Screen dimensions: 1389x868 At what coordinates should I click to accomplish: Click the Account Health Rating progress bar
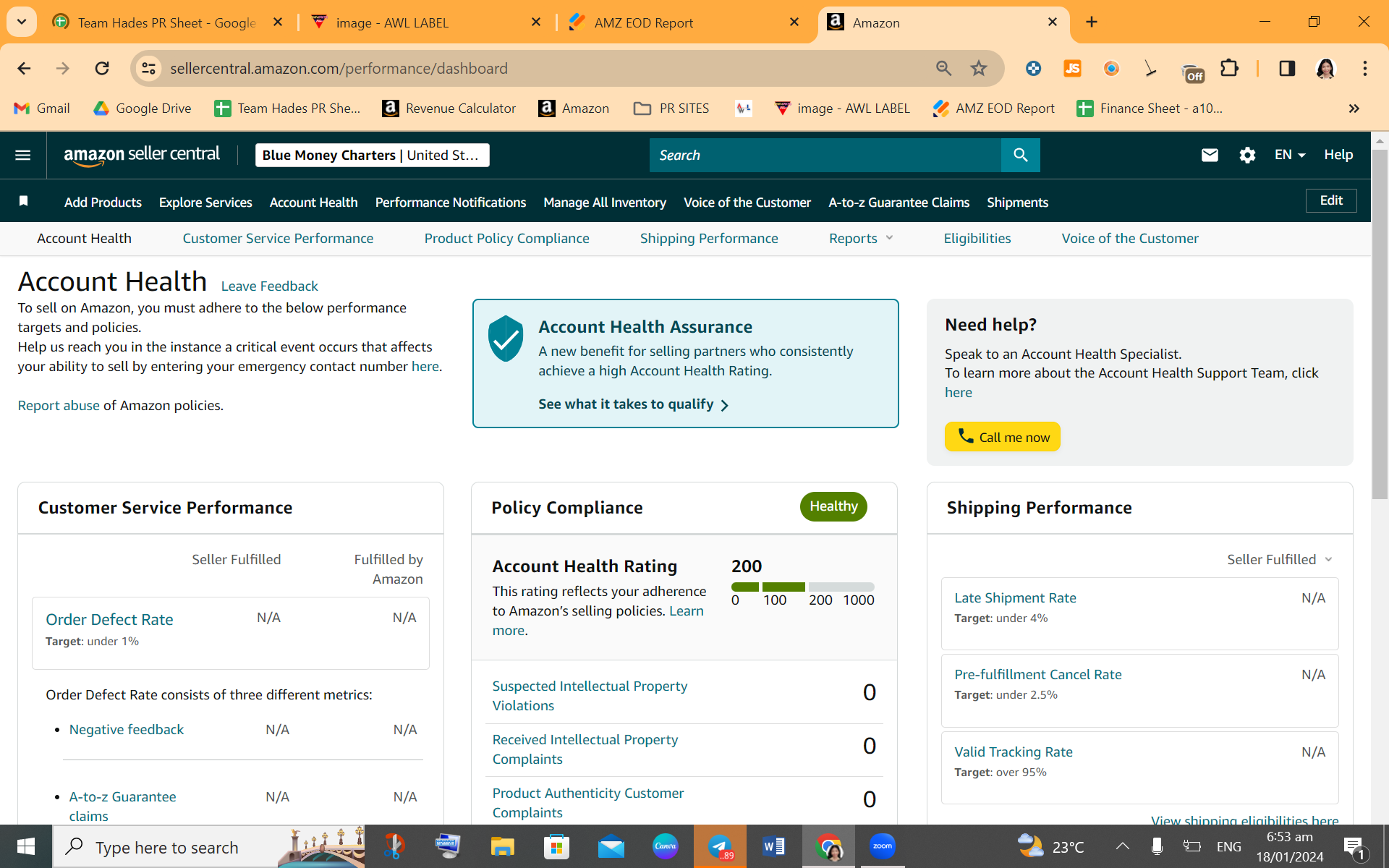coord(802,587)
